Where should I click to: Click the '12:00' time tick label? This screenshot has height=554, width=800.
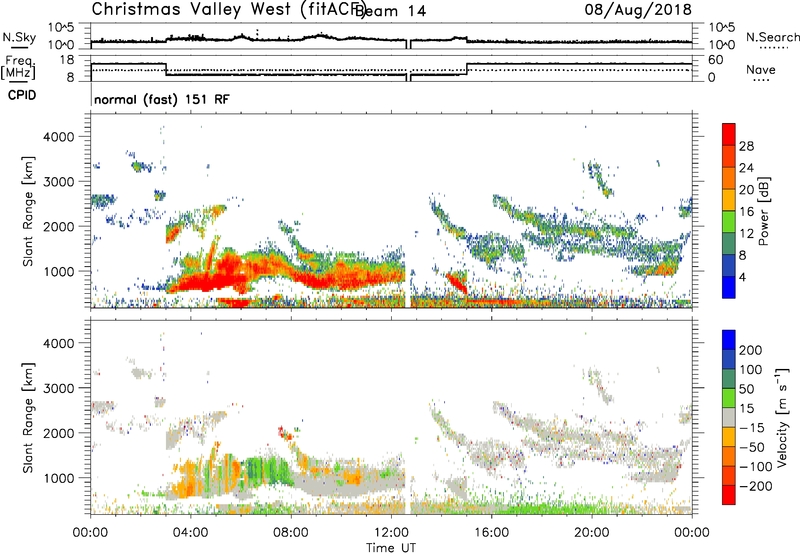coord(391,533)
